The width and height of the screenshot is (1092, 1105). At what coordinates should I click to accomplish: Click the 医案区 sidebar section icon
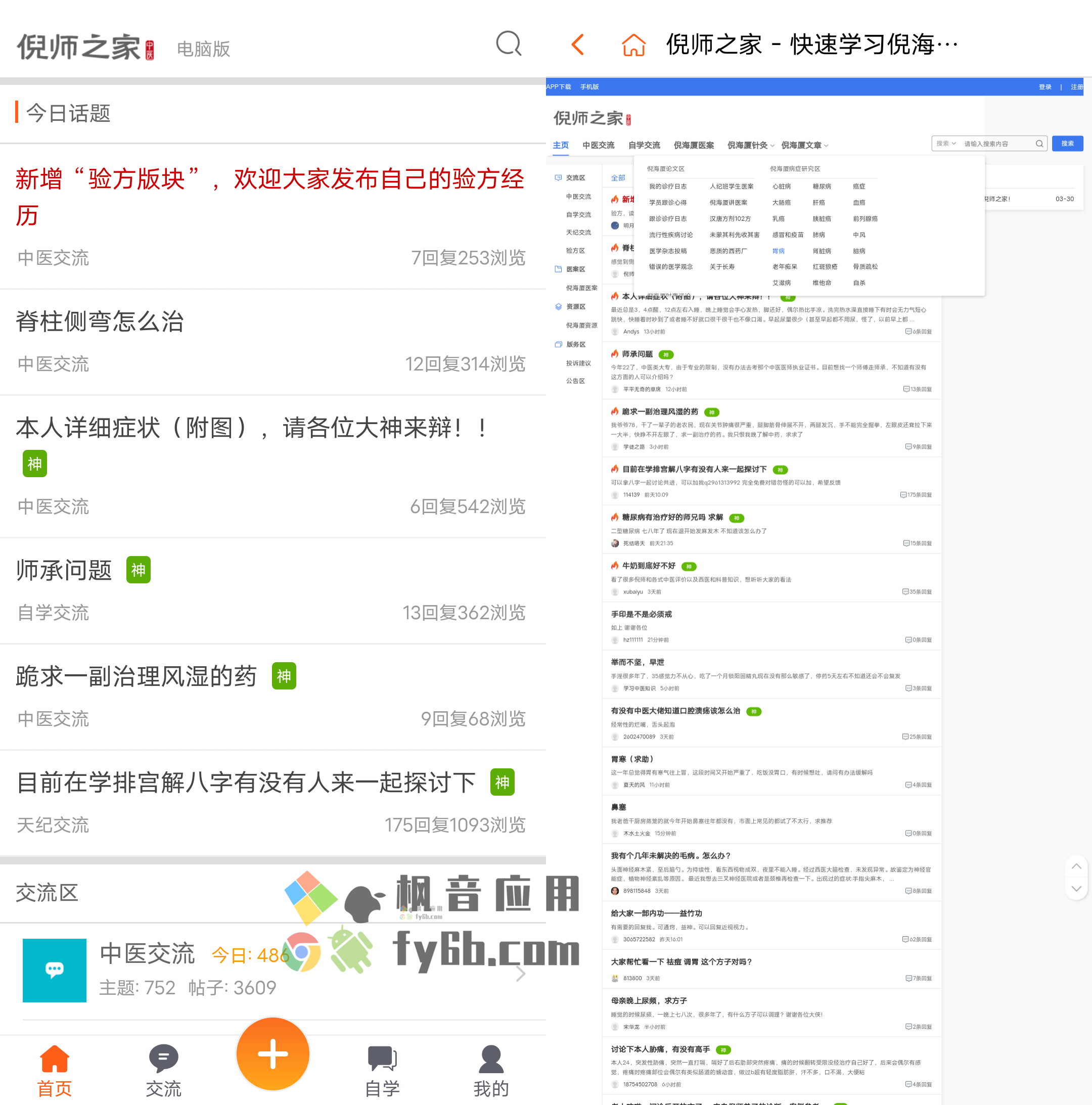point(558,269)
